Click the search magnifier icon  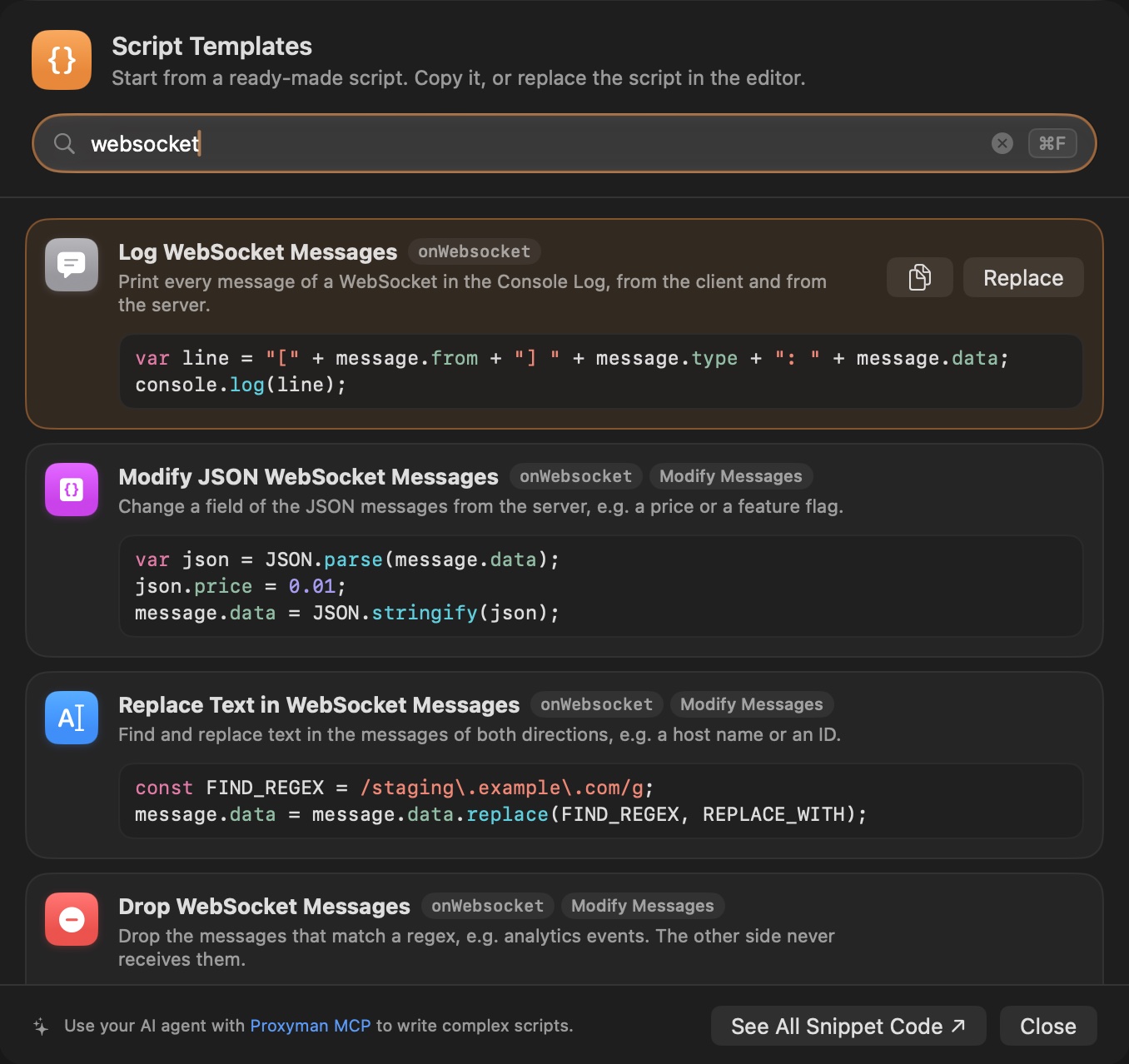point(64,143)
